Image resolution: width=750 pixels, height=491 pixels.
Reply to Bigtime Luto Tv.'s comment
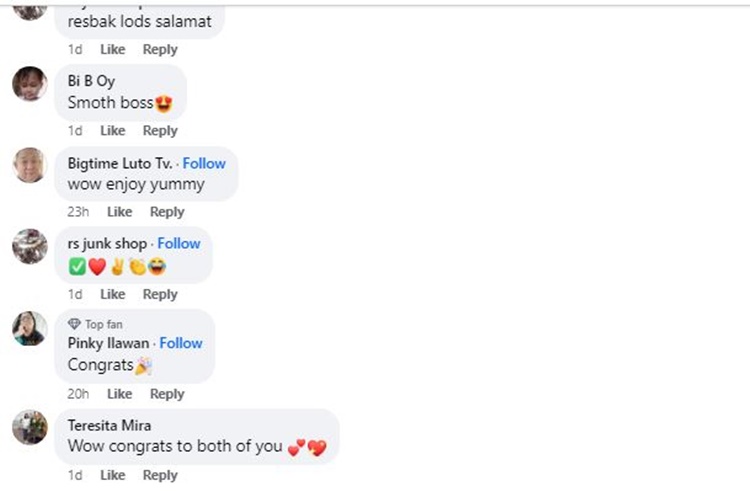[167, 212]
